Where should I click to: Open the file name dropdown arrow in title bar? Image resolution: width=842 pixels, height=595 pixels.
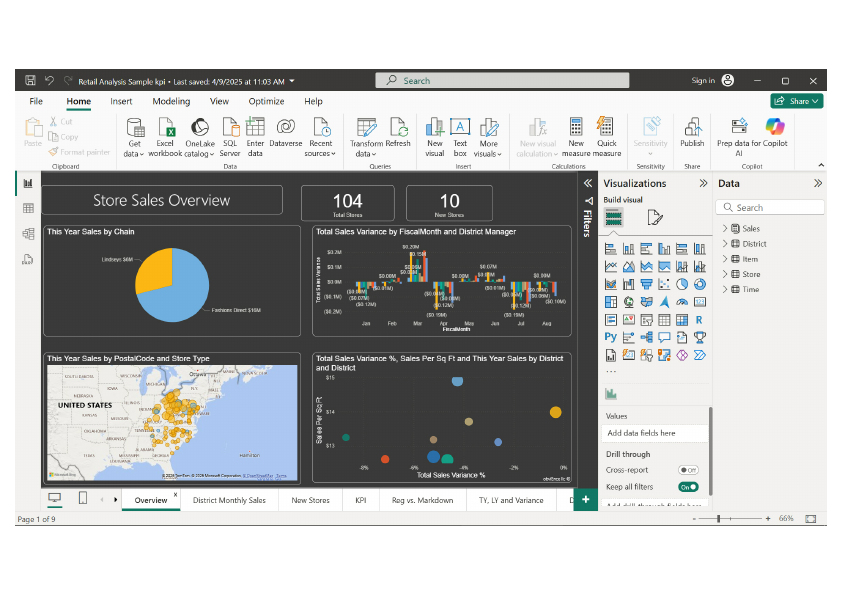click(x=292, y=81)
